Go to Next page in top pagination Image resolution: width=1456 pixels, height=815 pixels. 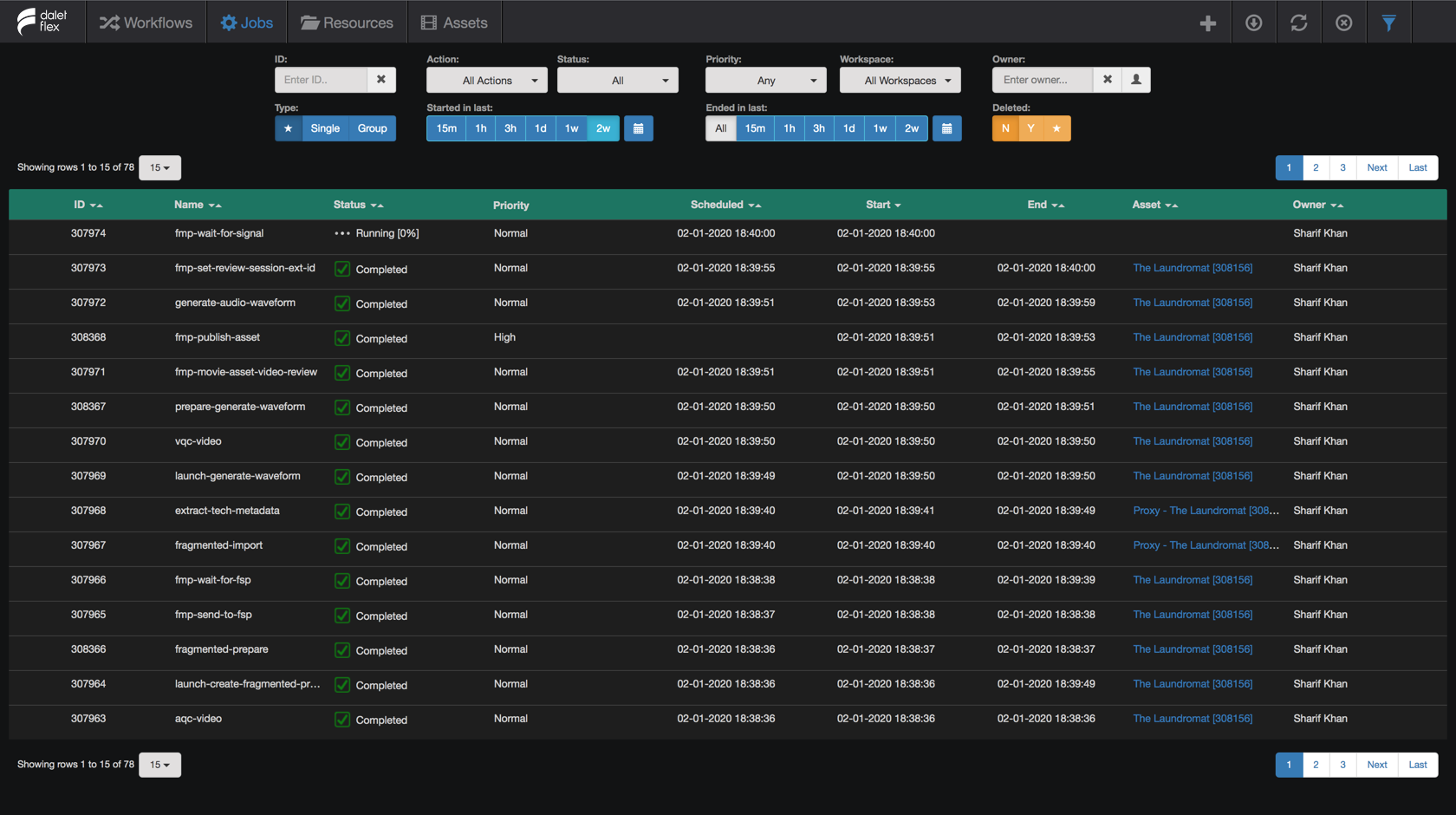(1376, 167)
